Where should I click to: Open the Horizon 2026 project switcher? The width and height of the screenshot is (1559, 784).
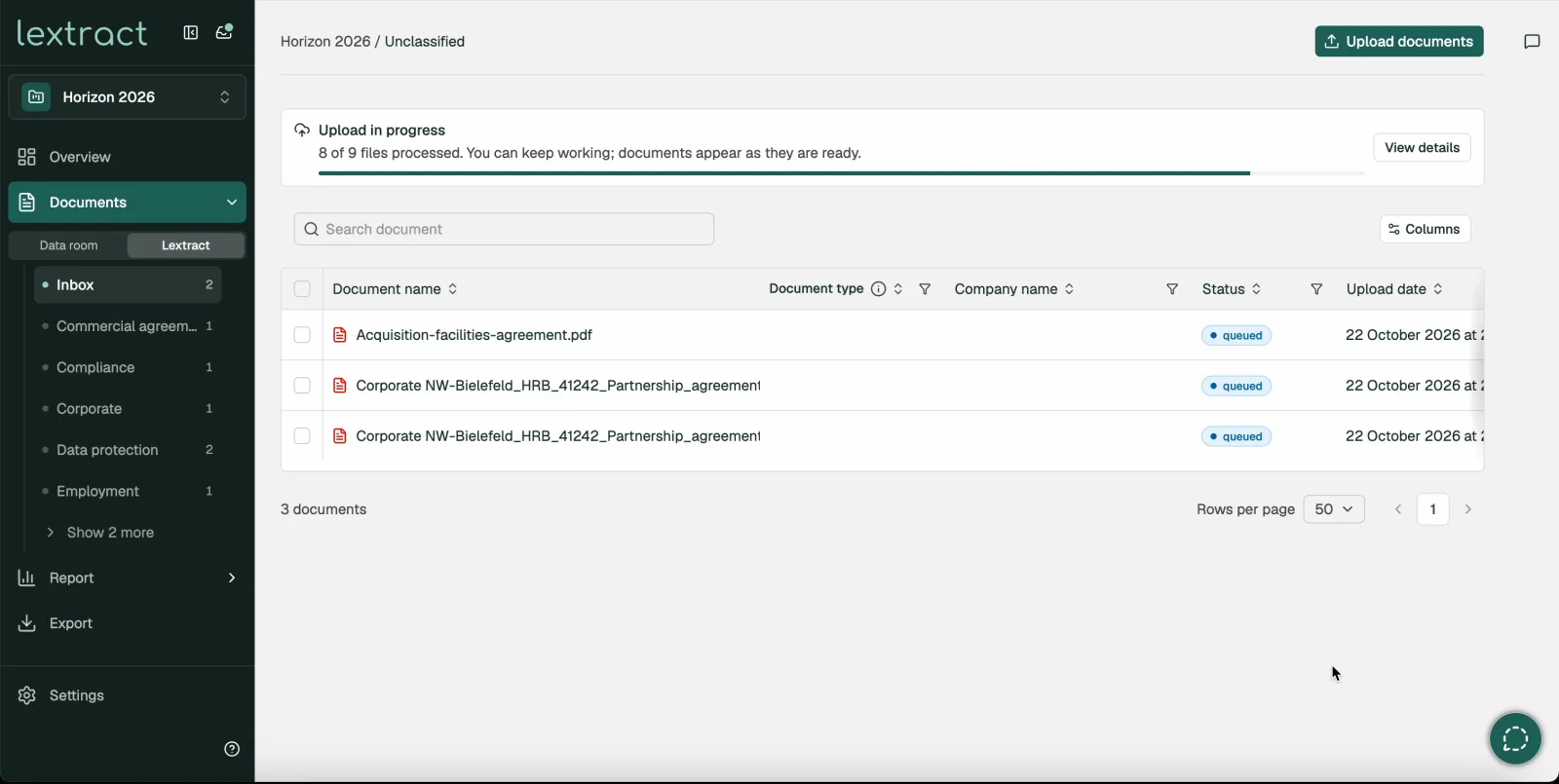click(x=128, y=97)
